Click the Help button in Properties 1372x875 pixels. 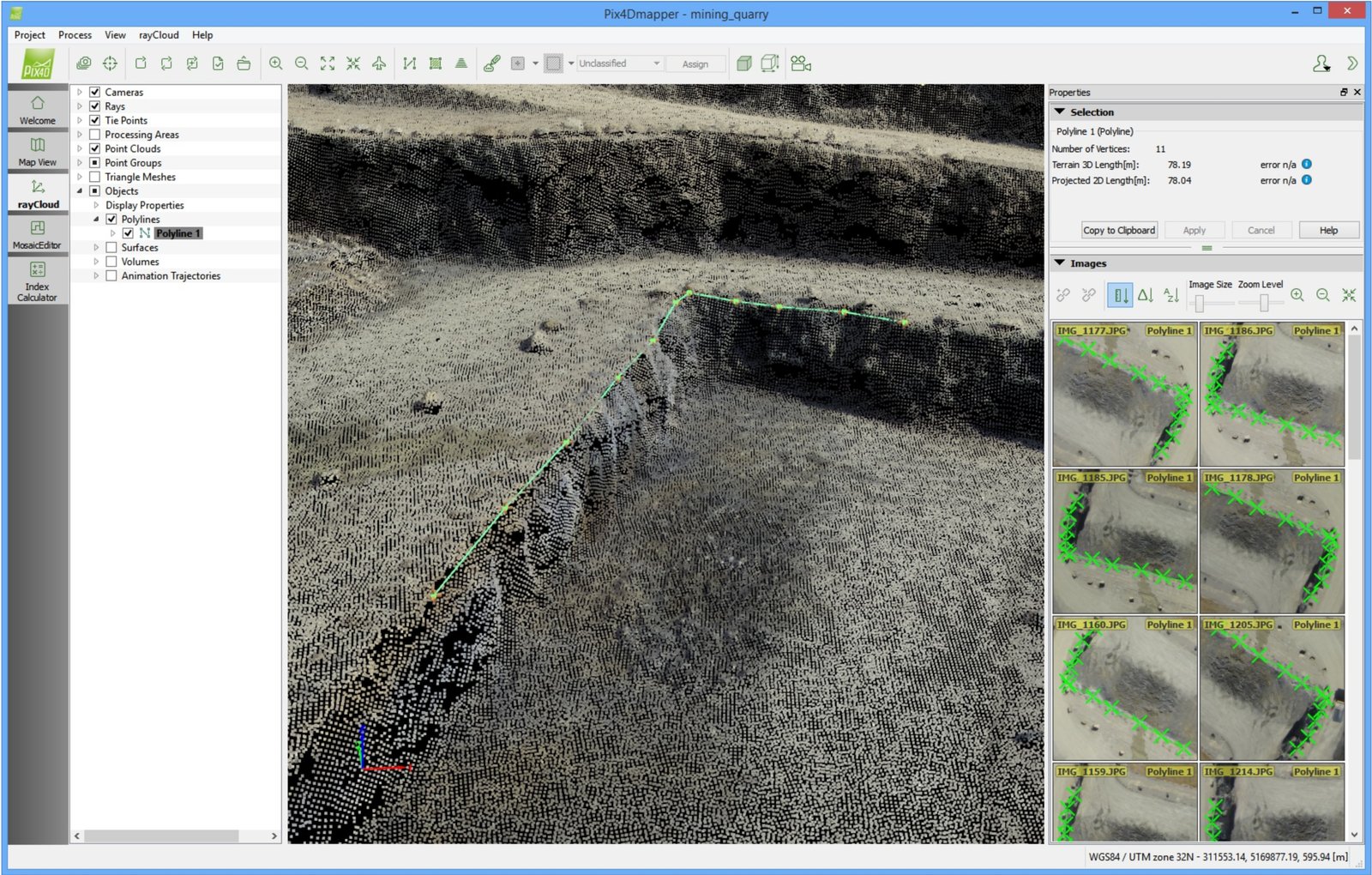tap(1329, 230)
